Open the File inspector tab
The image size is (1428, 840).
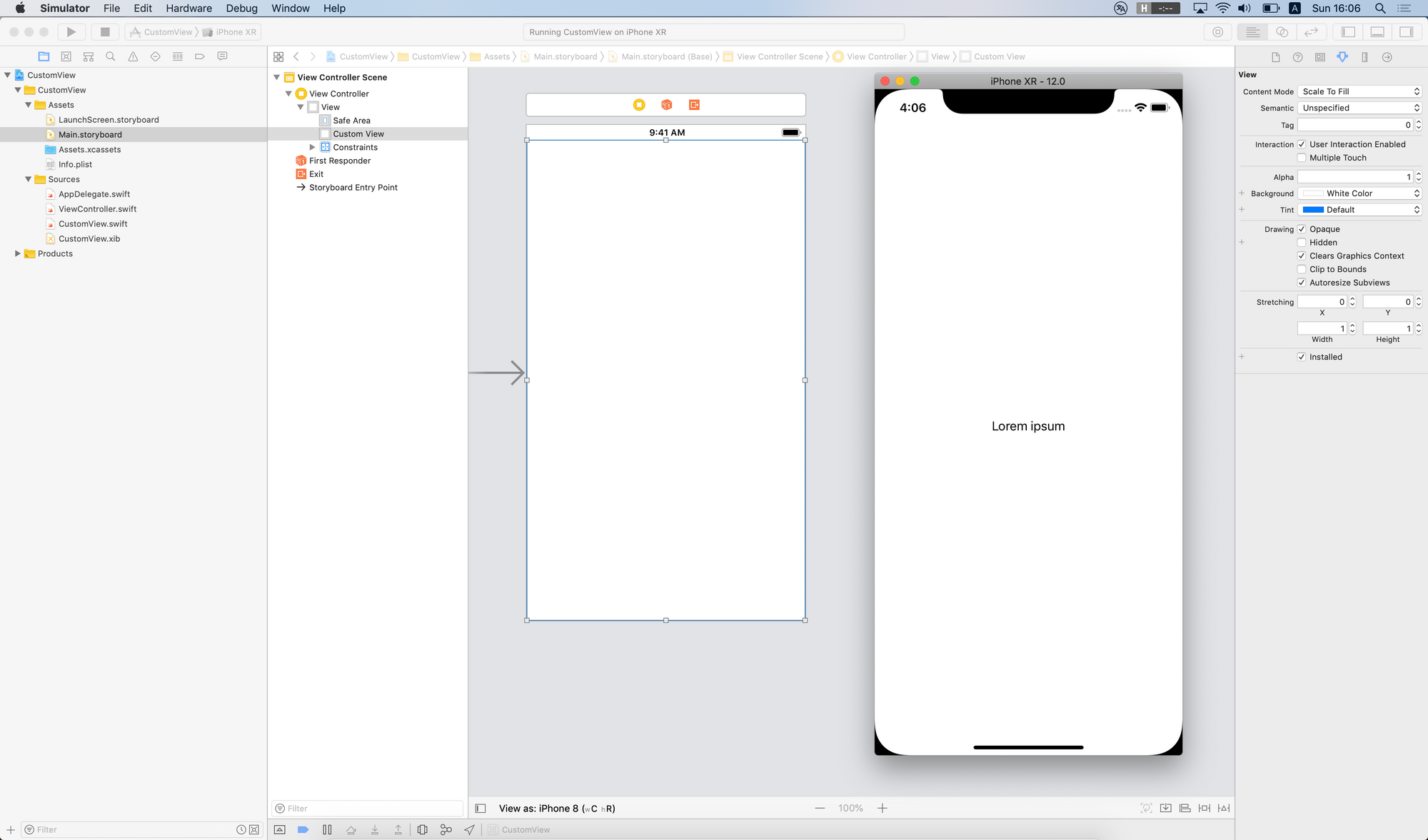(x=1276, y=57)
